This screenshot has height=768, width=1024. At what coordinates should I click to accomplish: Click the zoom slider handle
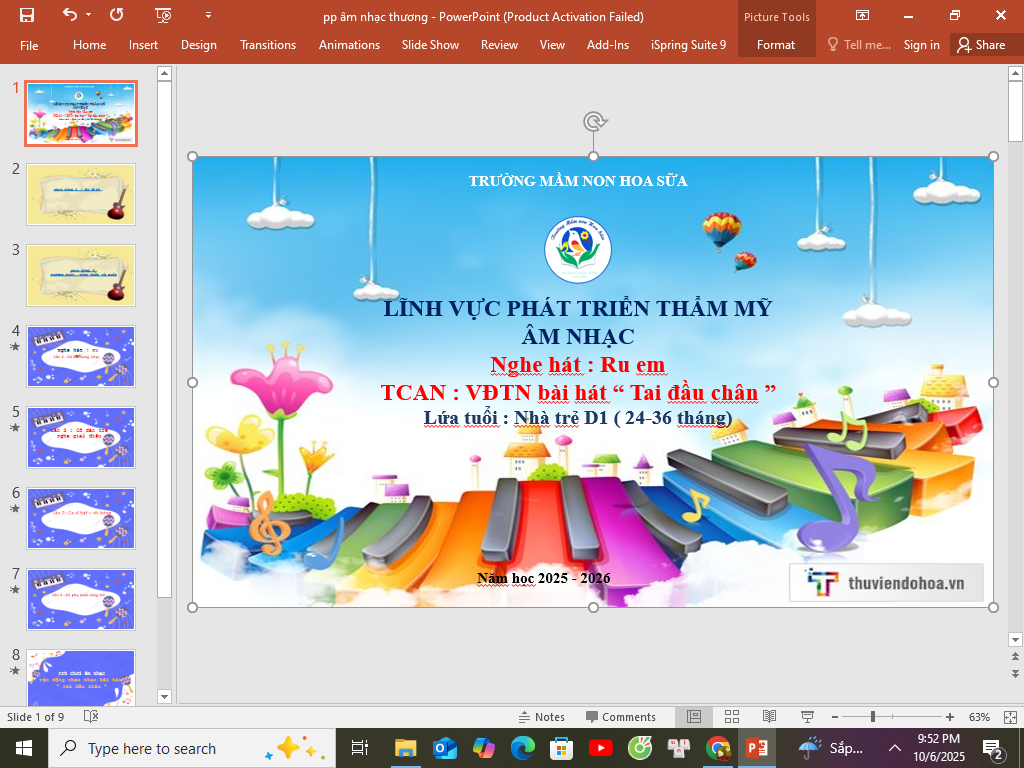[x=873, y=717]
